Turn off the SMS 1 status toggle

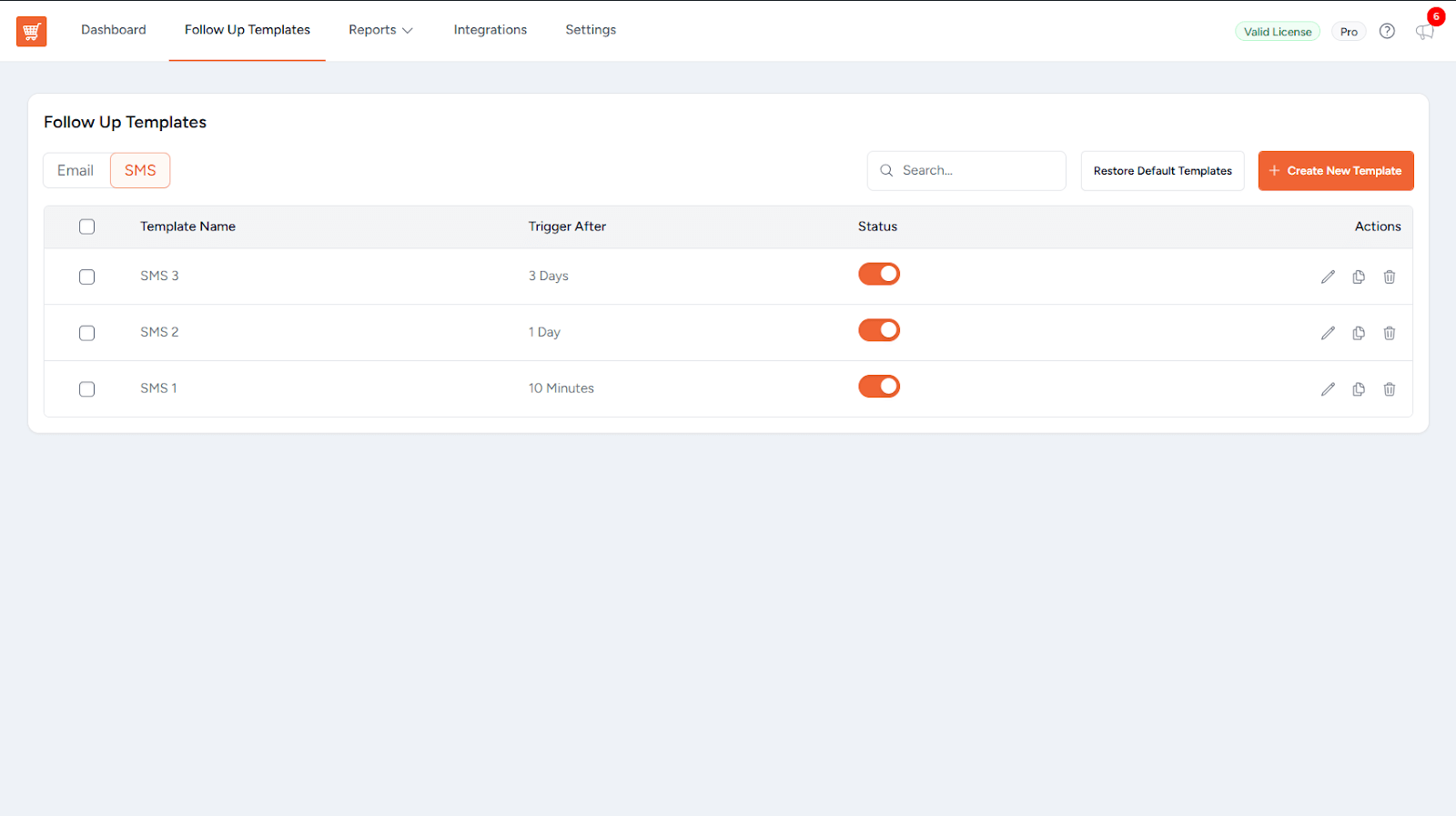point(879,387)
